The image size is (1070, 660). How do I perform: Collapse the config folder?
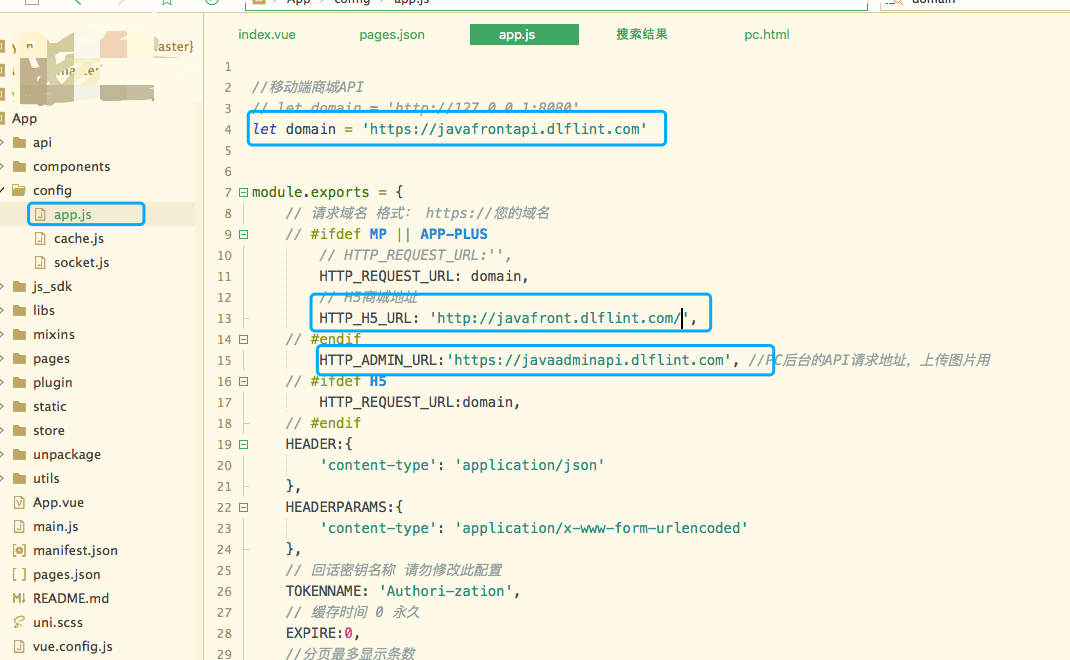(x=3, y=190)
